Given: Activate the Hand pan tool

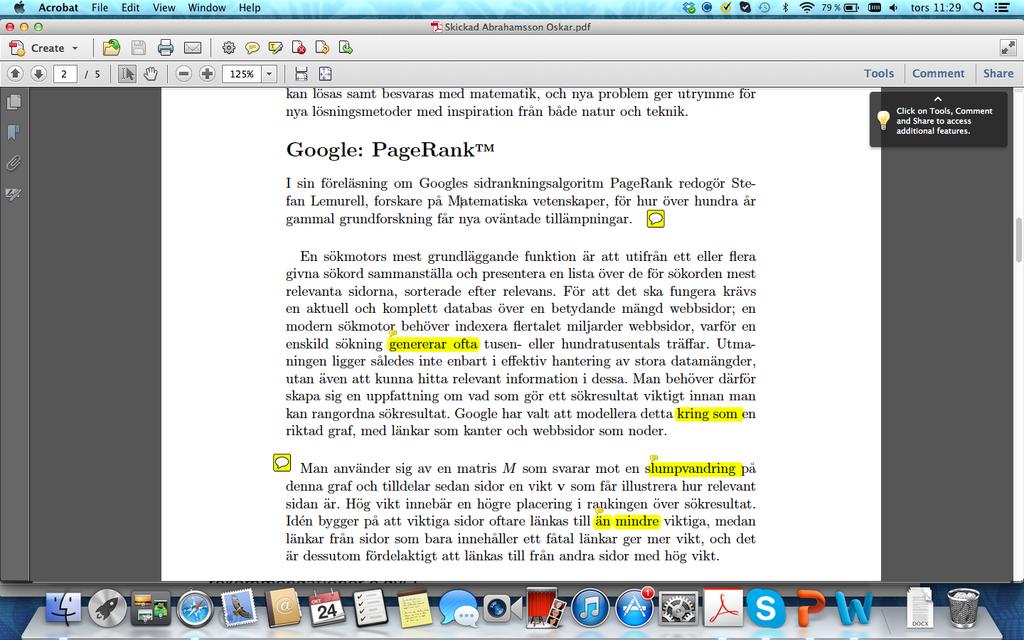Looking at the screenshot, I should tap(151, 74).
